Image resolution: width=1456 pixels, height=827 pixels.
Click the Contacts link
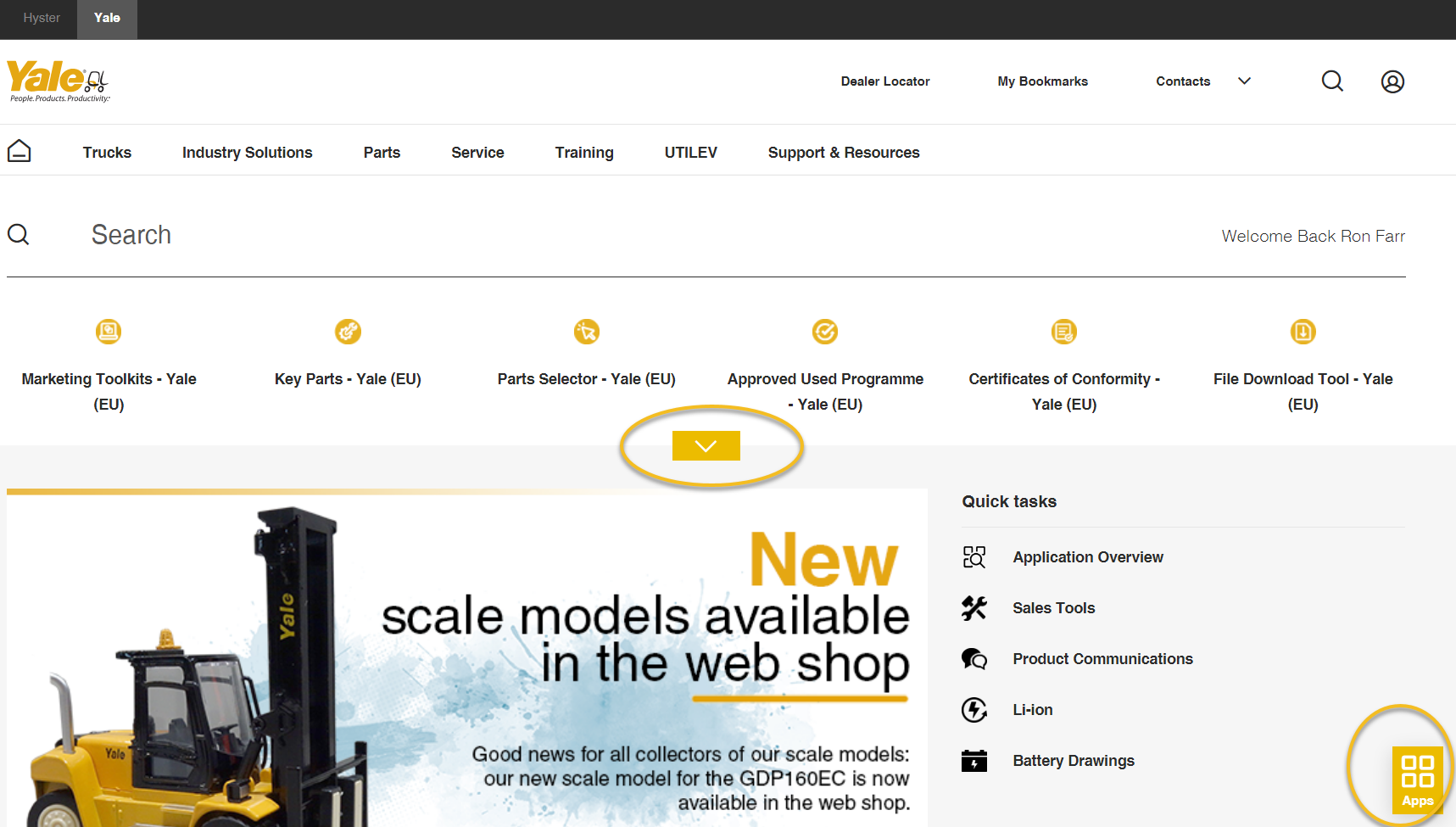pyautogui.click(x=1183, y=81)
